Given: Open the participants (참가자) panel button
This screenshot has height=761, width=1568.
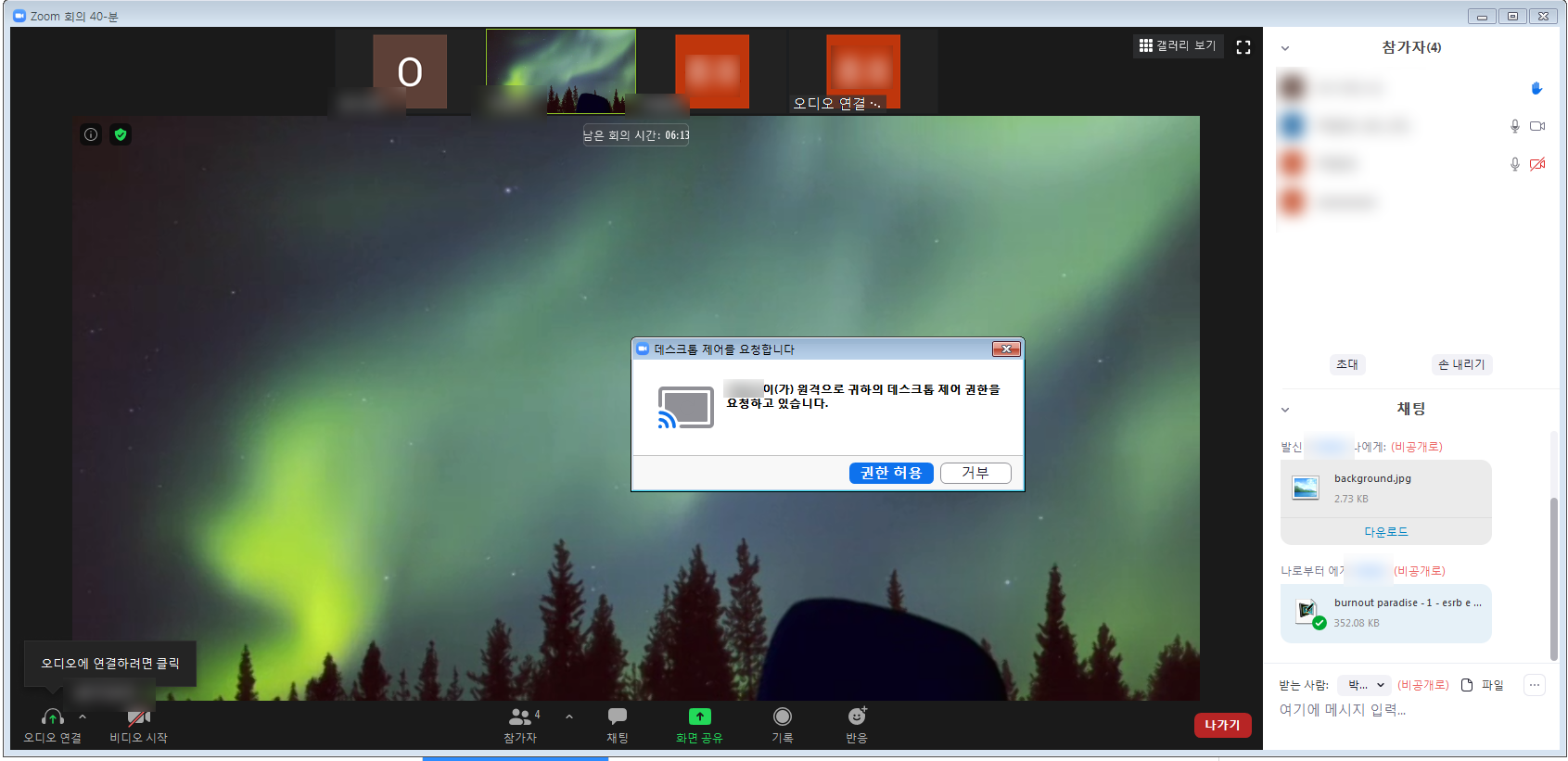Looking at the screenshot, I should [520, 726].
